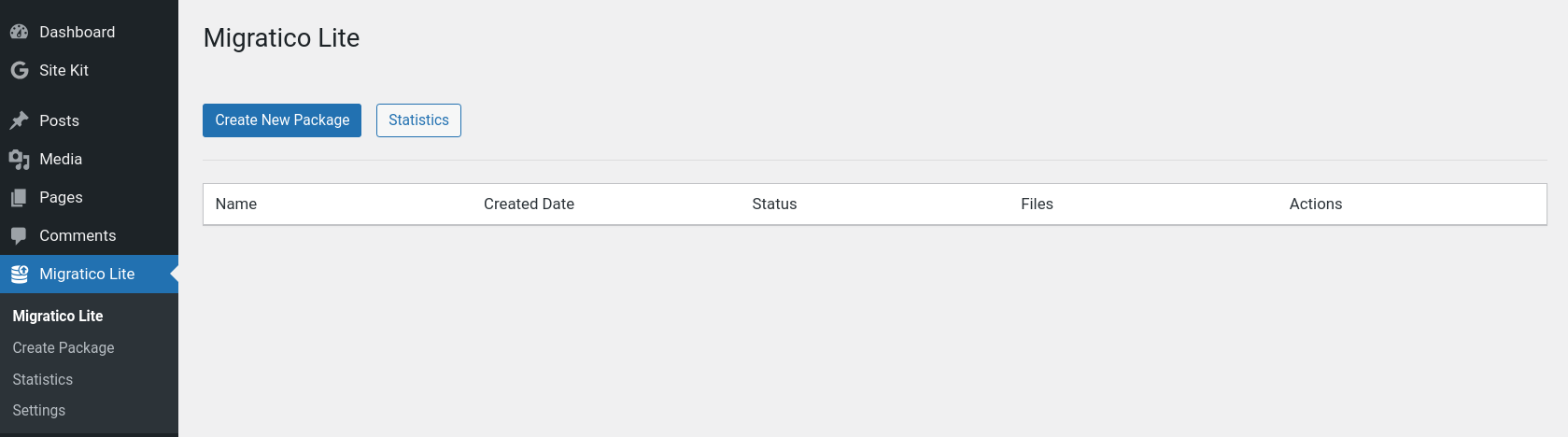Click the Comments speech bubble icon

click(x=20, y=236)
